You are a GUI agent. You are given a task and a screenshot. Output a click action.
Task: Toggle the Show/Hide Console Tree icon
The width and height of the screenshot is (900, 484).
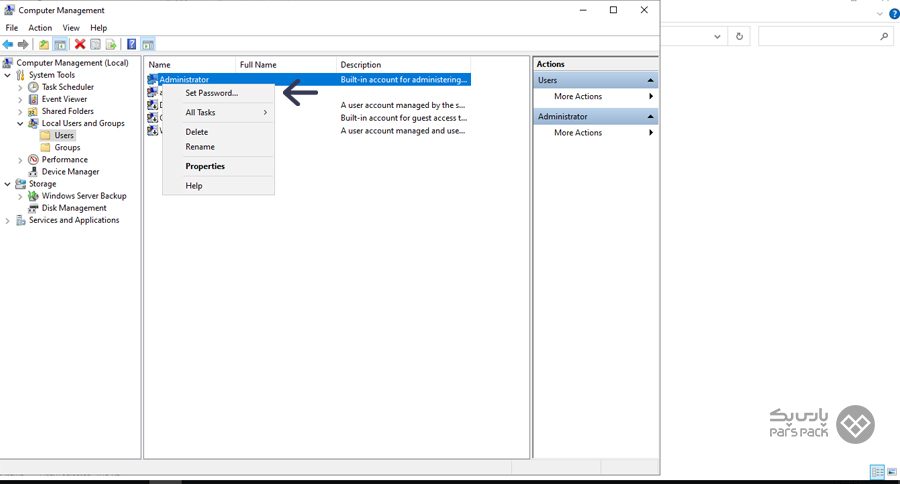(x=59, y=44)
